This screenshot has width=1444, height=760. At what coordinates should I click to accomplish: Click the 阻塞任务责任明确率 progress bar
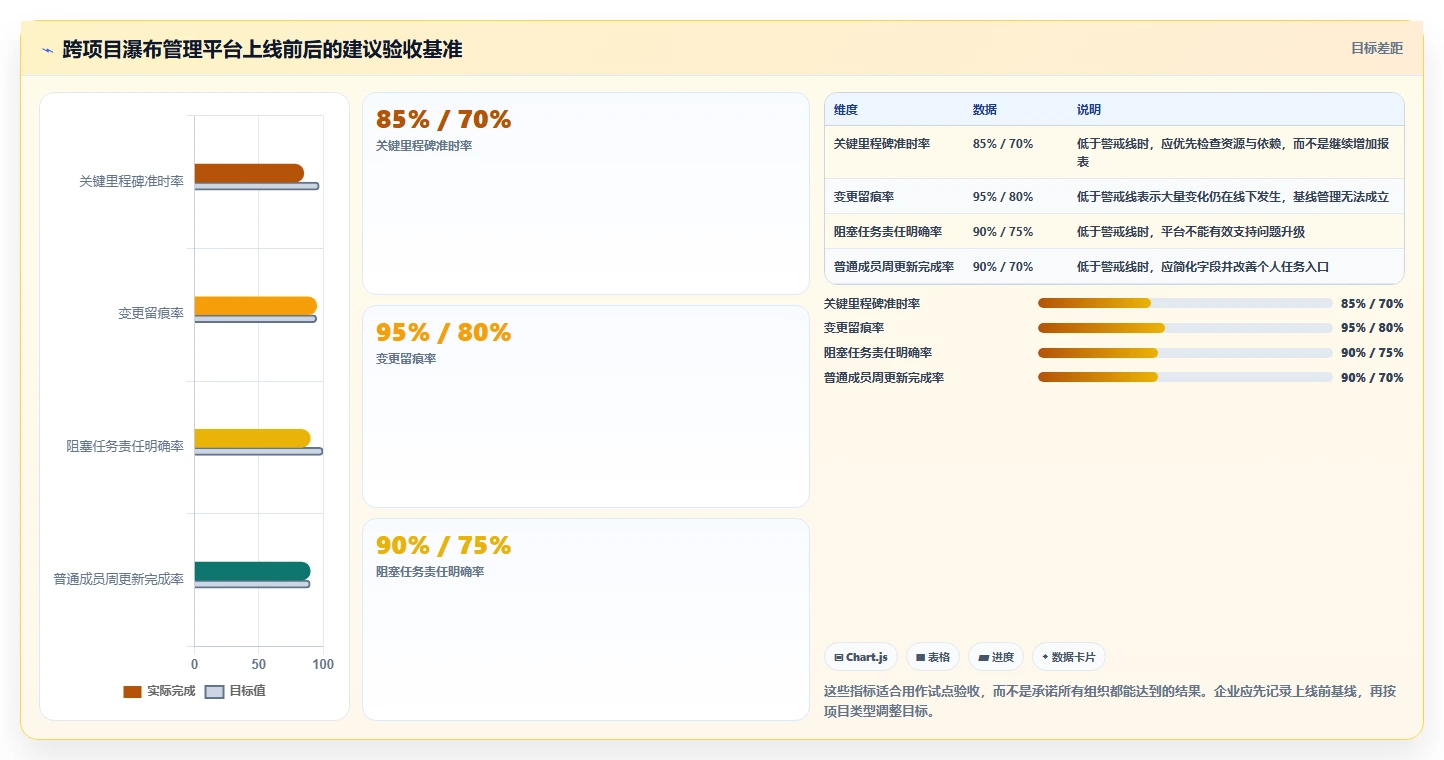1185,353
